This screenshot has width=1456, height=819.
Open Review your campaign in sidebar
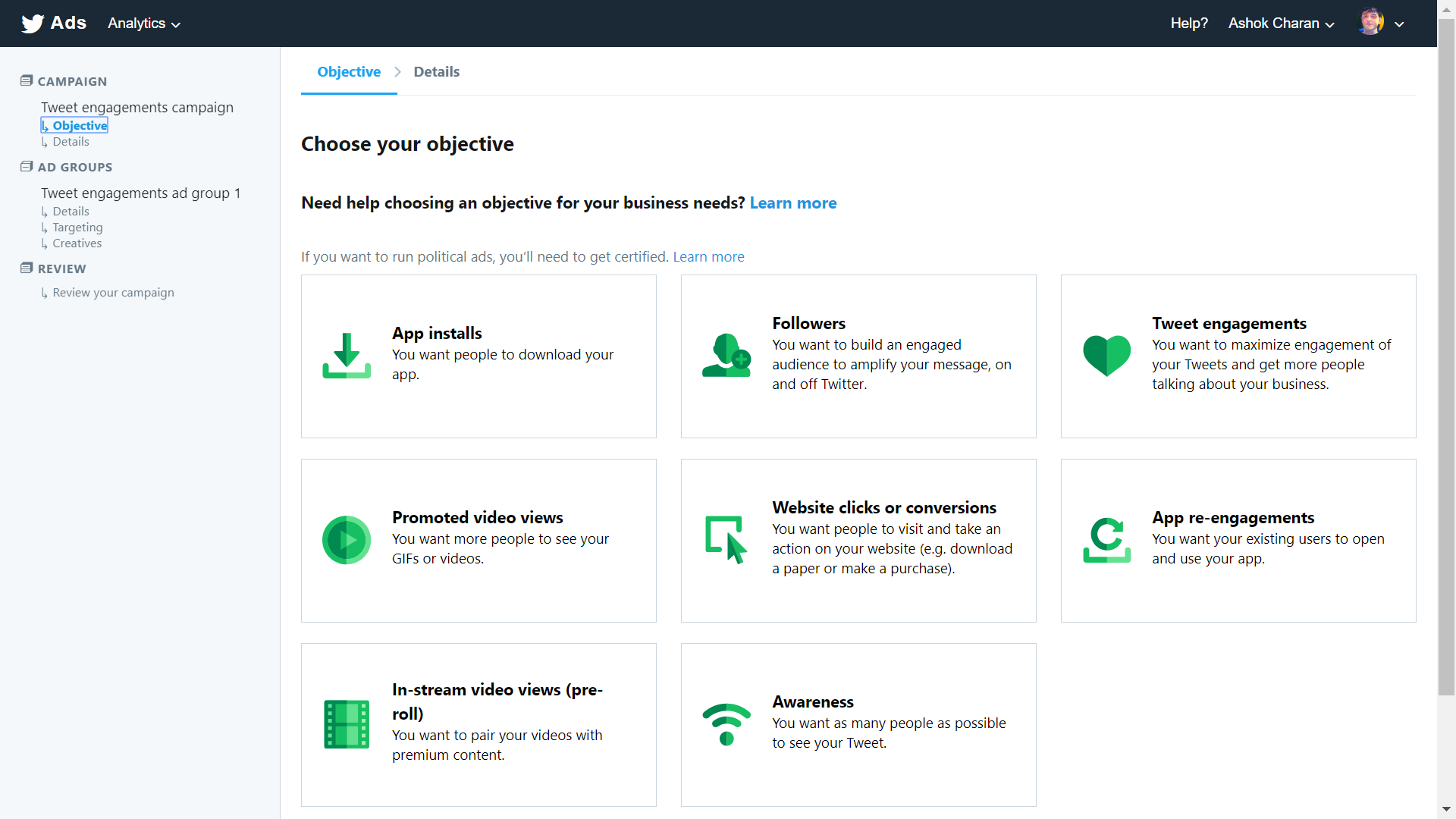click(x=108, y=293)
